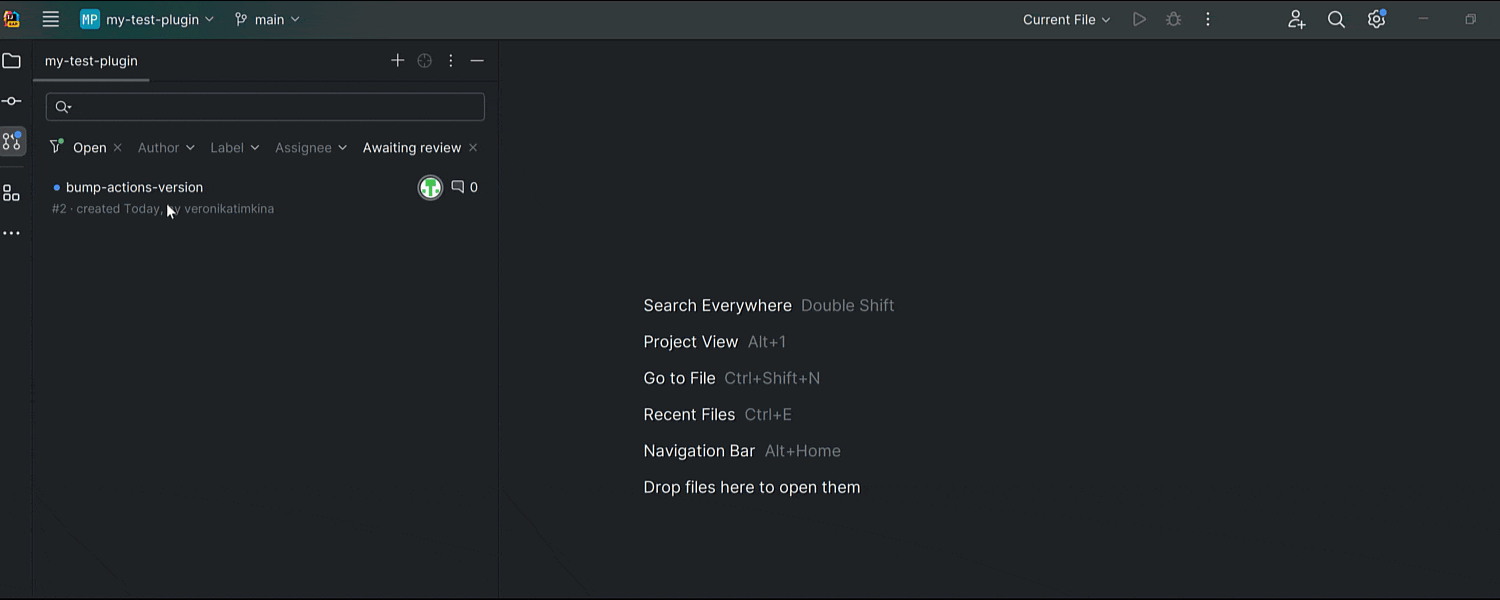The height and width of the screenshot is (600, 1500).
Task: Open Search Everywhere with the magnifier icon
Action: tap(1336, 19)
